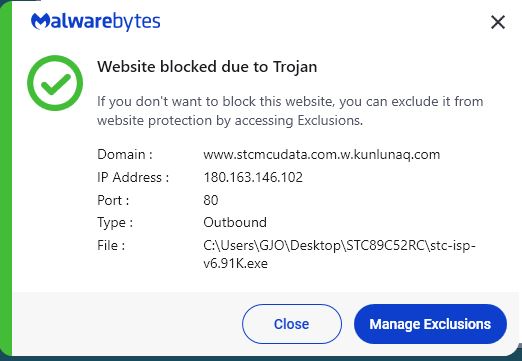Viewport: 522px width, 361px height.
Task: Click the green checkmark status icon
Action: point(55,83)
